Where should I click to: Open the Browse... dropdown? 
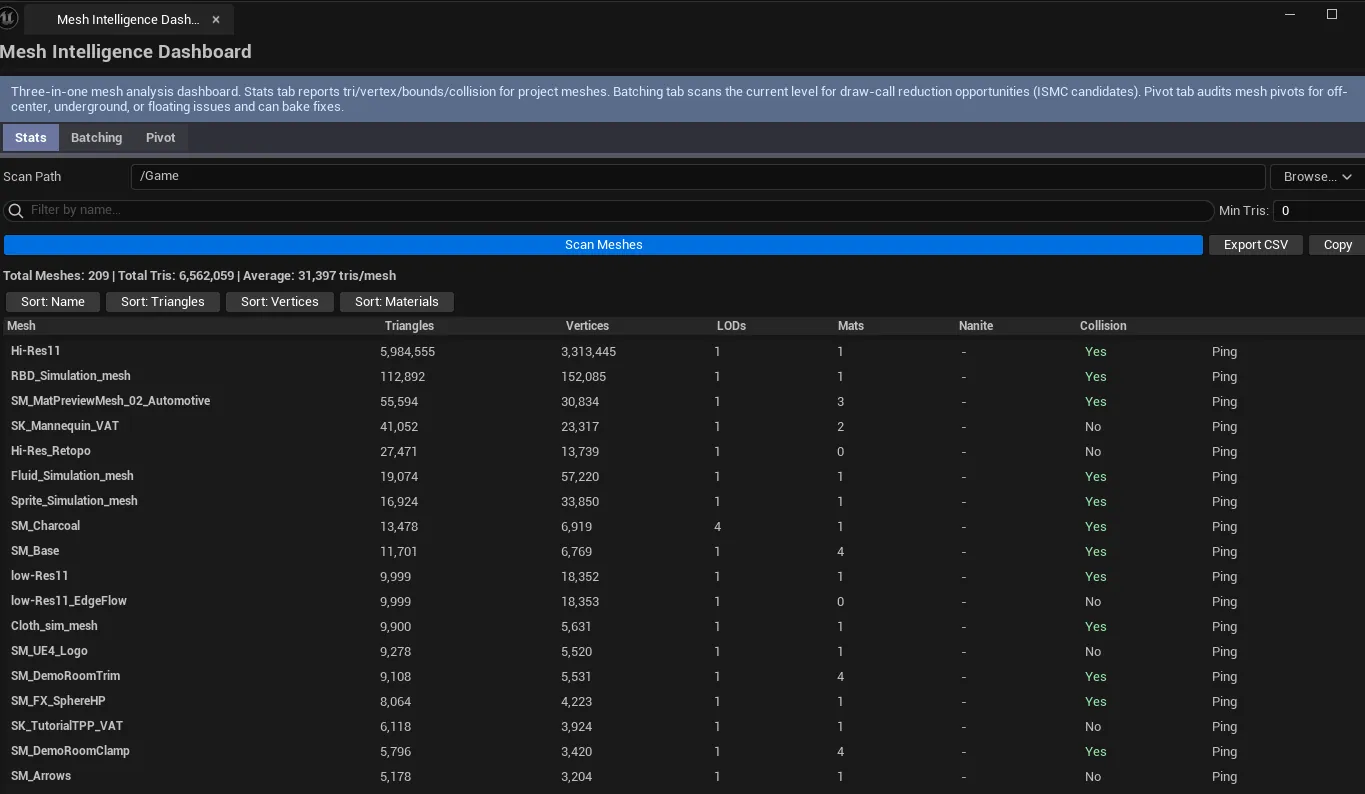tap(1317, 177)
